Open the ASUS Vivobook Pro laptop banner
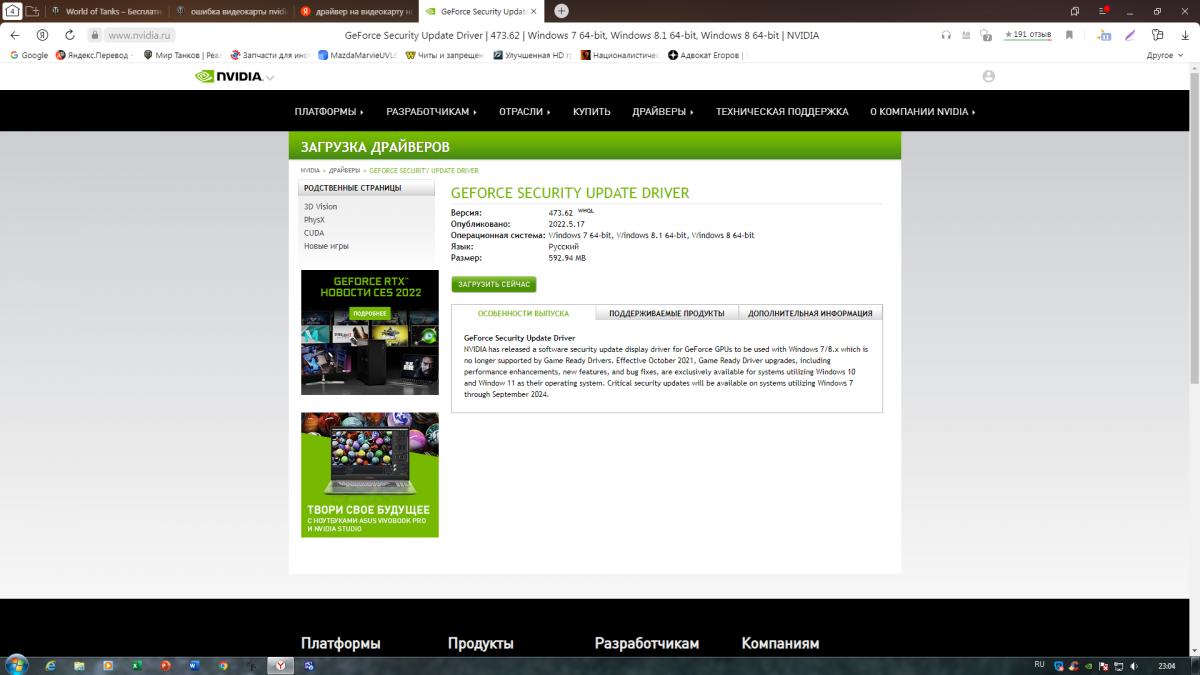This screenshot has height=675, width=1200. 370,475
